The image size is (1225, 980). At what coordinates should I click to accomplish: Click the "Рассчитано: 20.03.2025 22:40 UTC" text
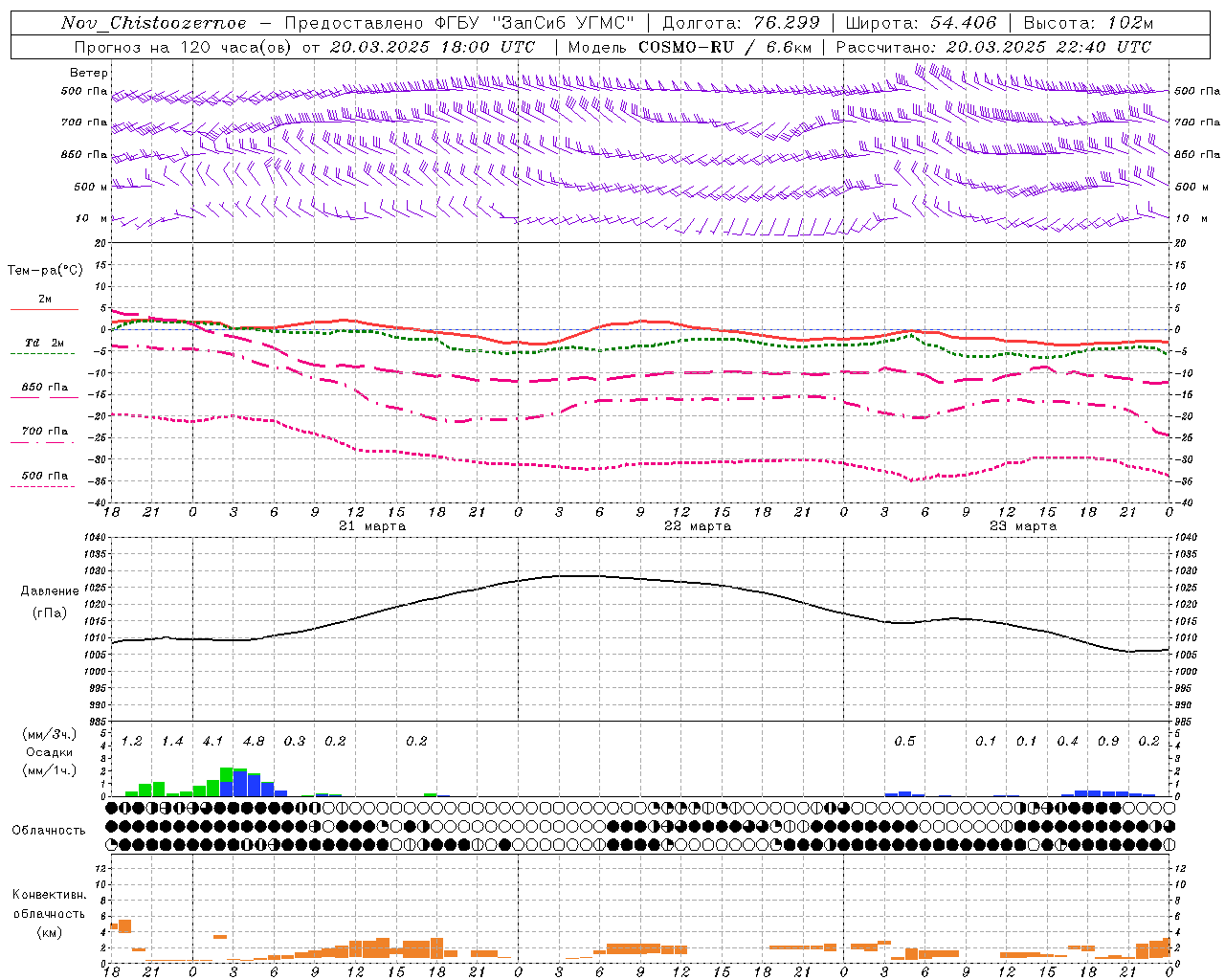tap(993, 47)
